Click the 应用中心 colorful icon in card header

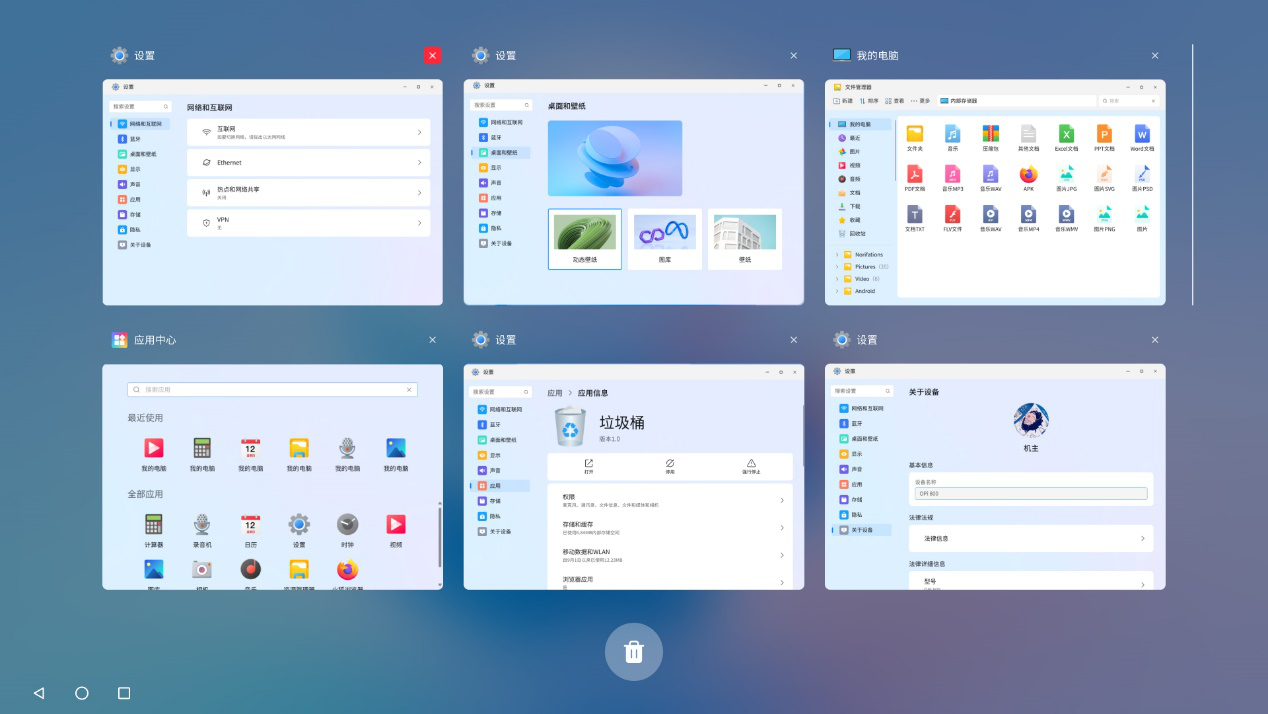click(x=120, y=340)
